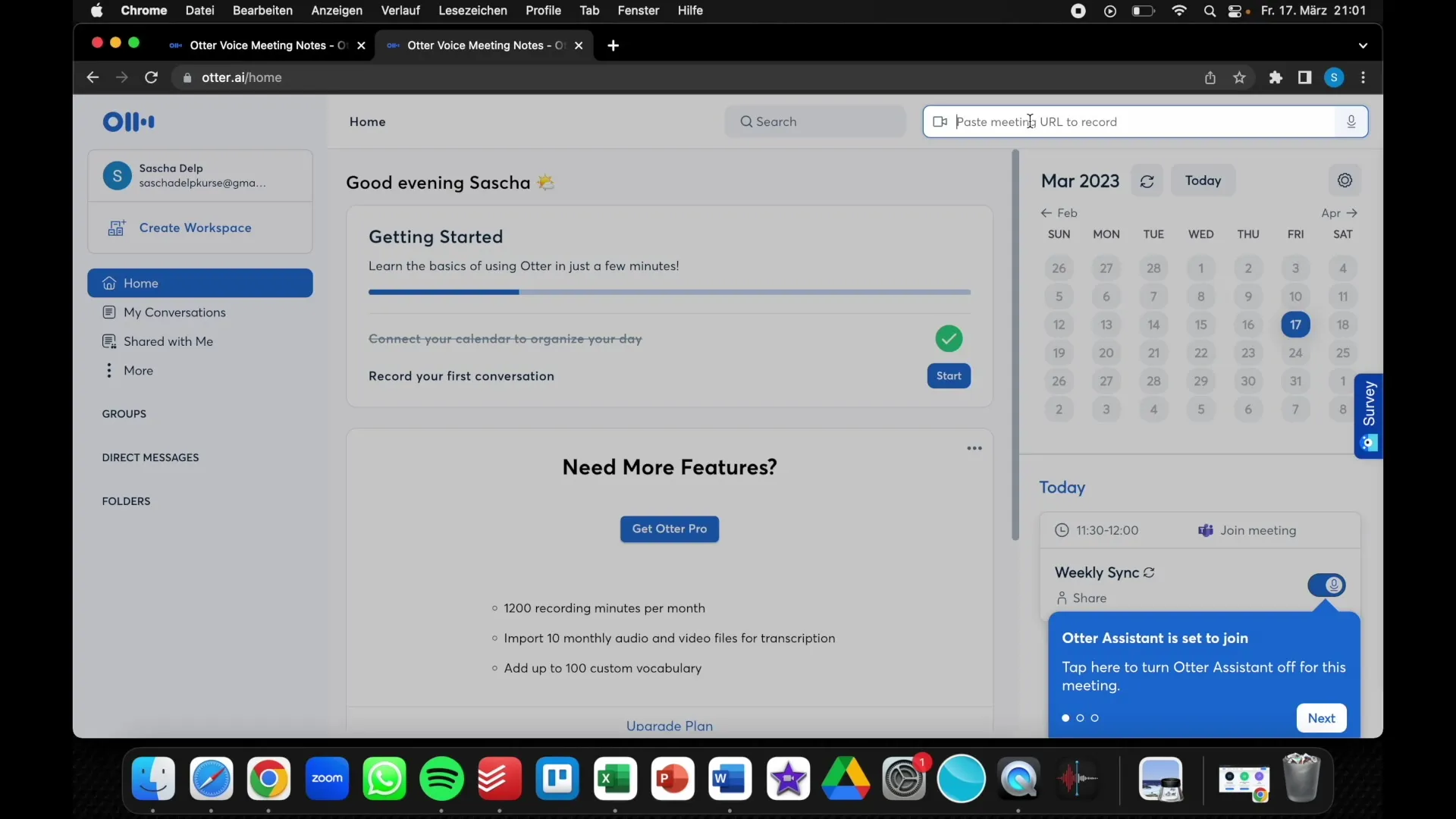Click the otter.ai/home address bar

click(x=682, y=77)
